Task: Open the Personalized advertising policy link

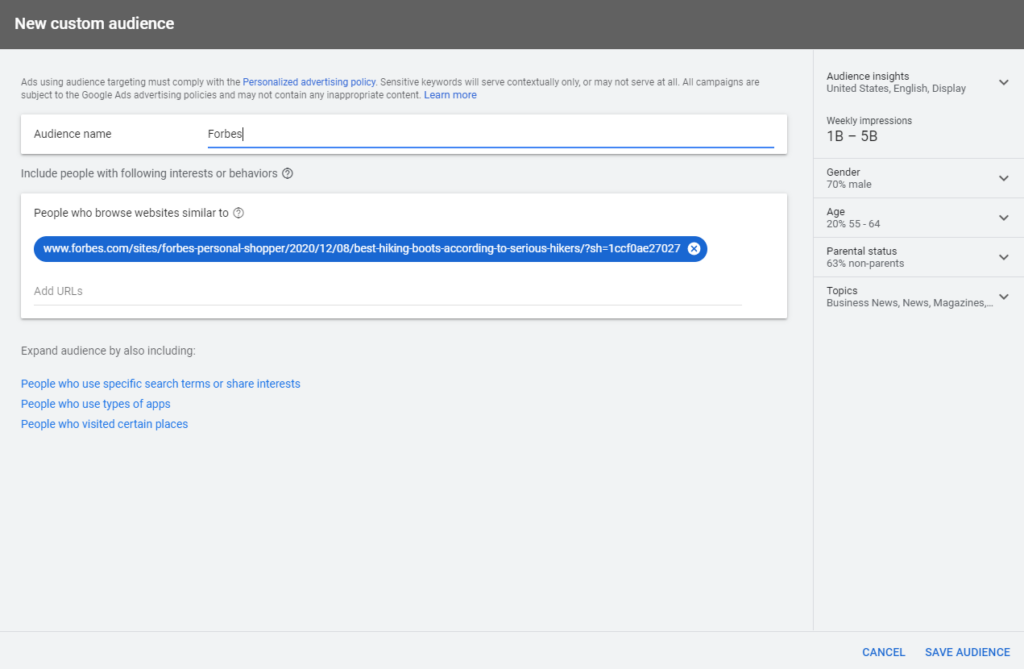Action: 309,82
